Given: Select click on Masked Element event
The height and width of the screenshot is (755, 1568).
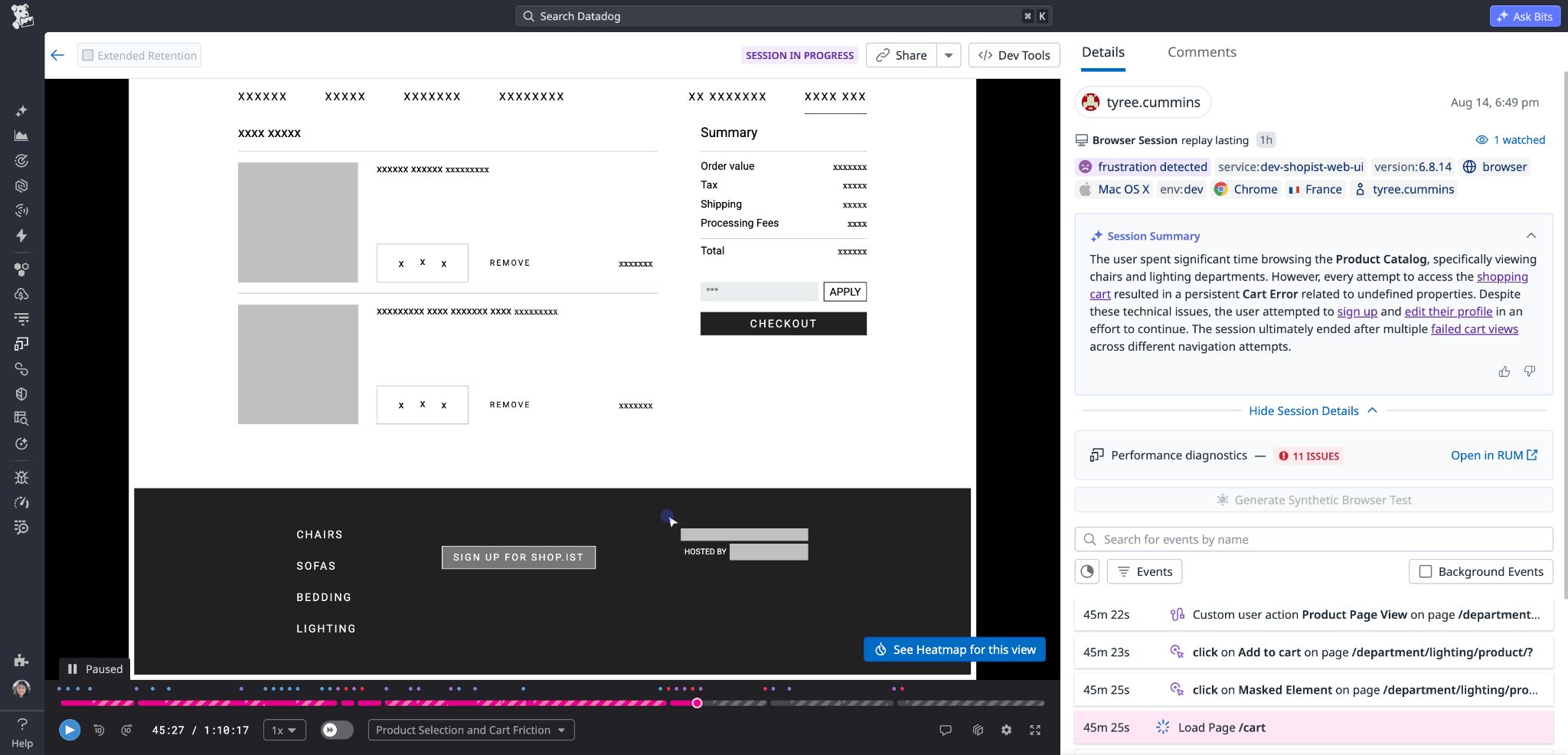Looking at the screenshot, I should click(x=1314, y=690).
